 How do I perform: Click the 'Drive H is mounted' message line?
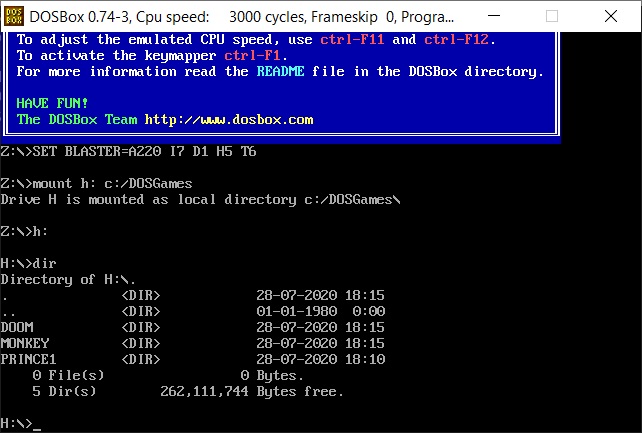click(x=201, y=200)
